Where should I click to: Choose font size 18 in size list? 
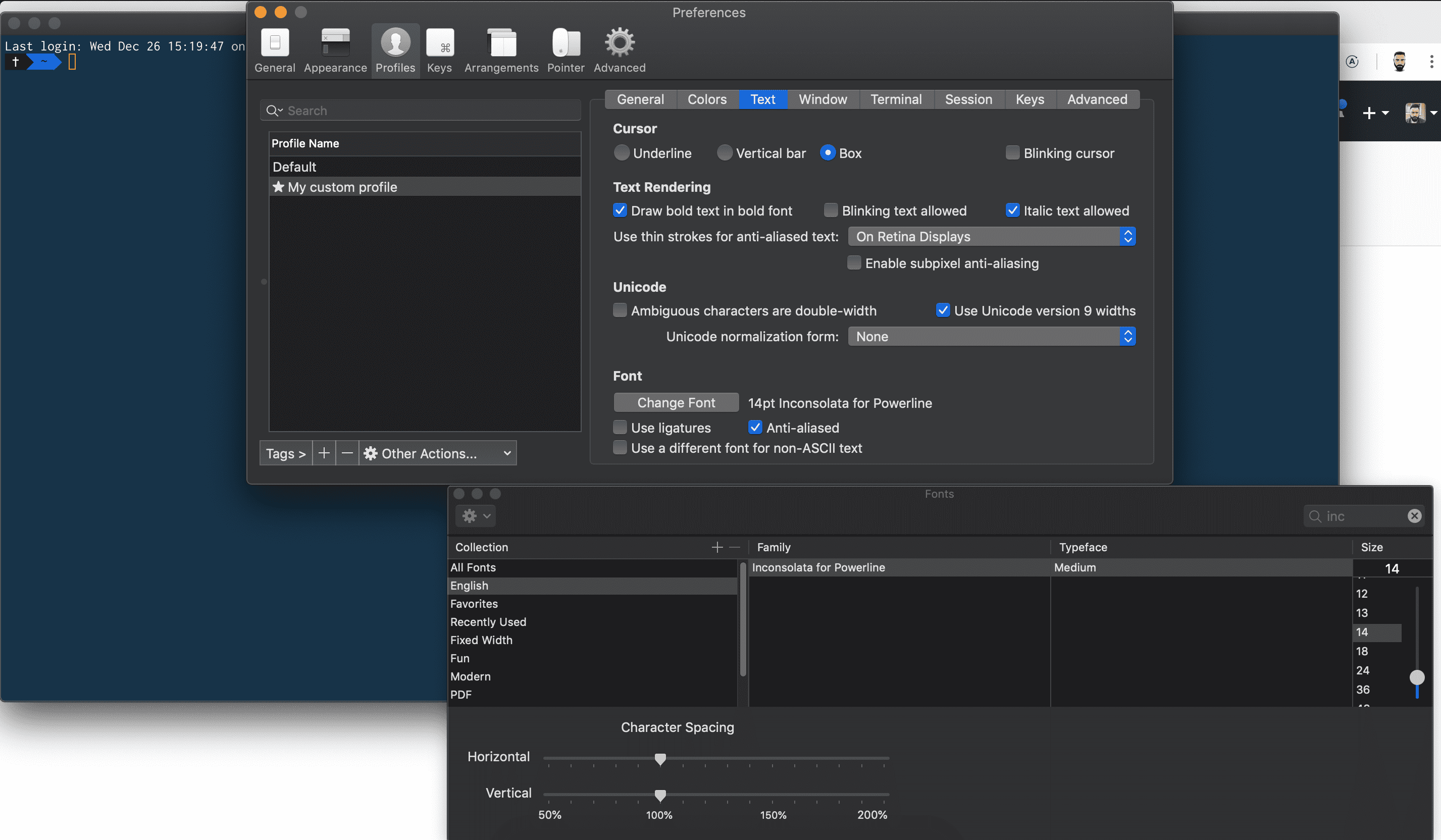(x=1377, y=651)
